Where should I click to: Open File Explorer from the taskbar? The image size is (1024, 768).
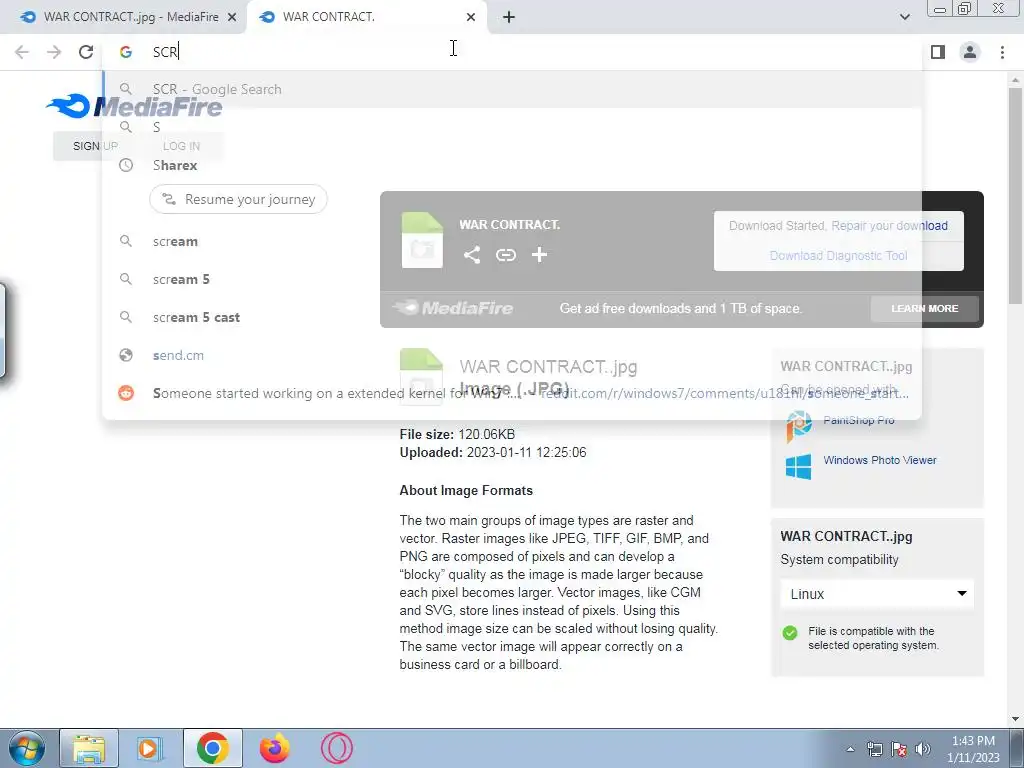click(89, 748)
